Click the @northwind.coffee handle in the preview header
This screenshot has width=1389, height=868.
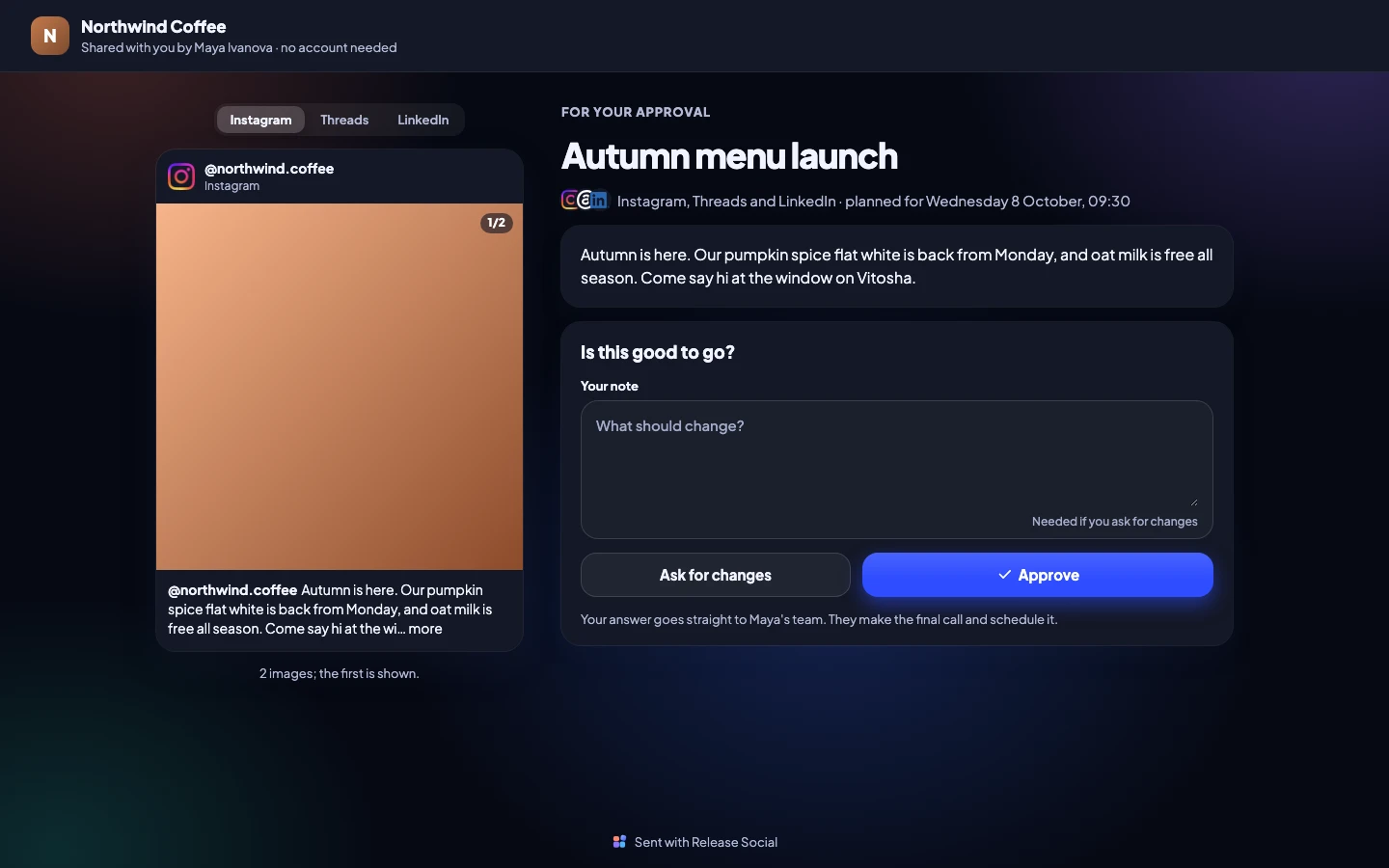coord(269,169)
